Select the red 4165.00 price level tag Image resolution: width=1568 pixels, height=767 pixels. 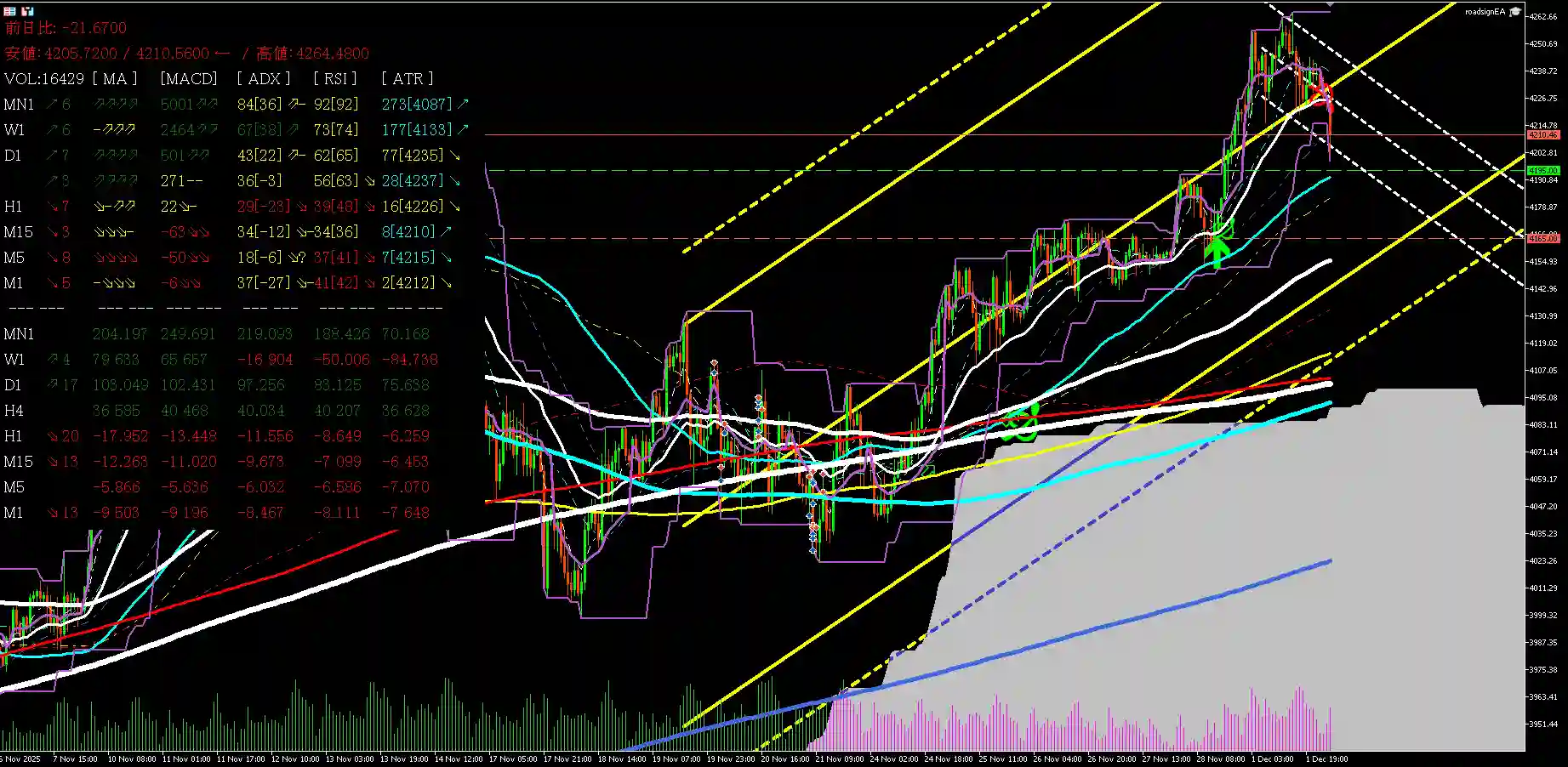pos(1542,239)
